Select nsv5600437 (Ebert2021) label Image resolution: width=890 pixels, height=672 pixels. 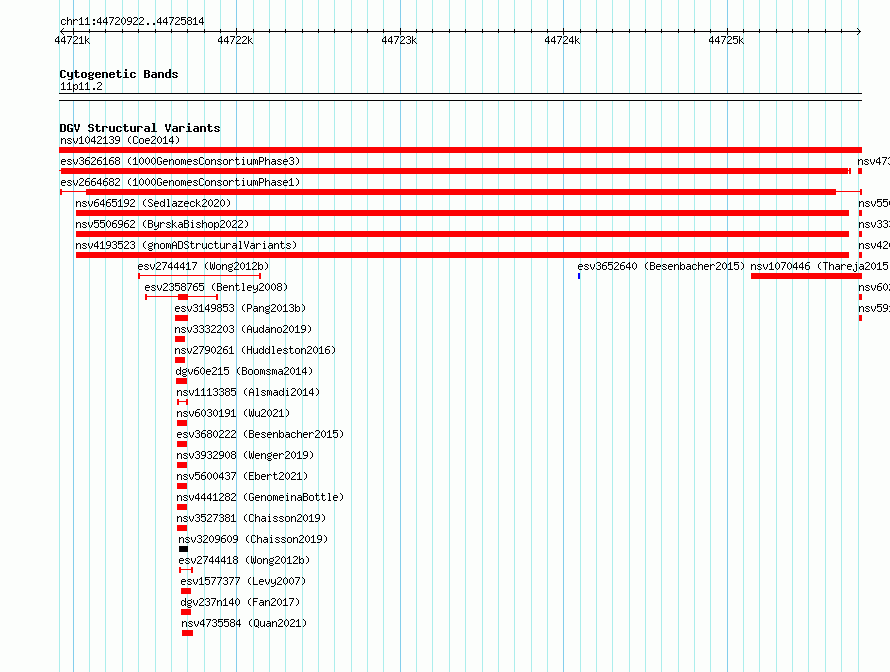pyautogui.click(x=242, y=476)
